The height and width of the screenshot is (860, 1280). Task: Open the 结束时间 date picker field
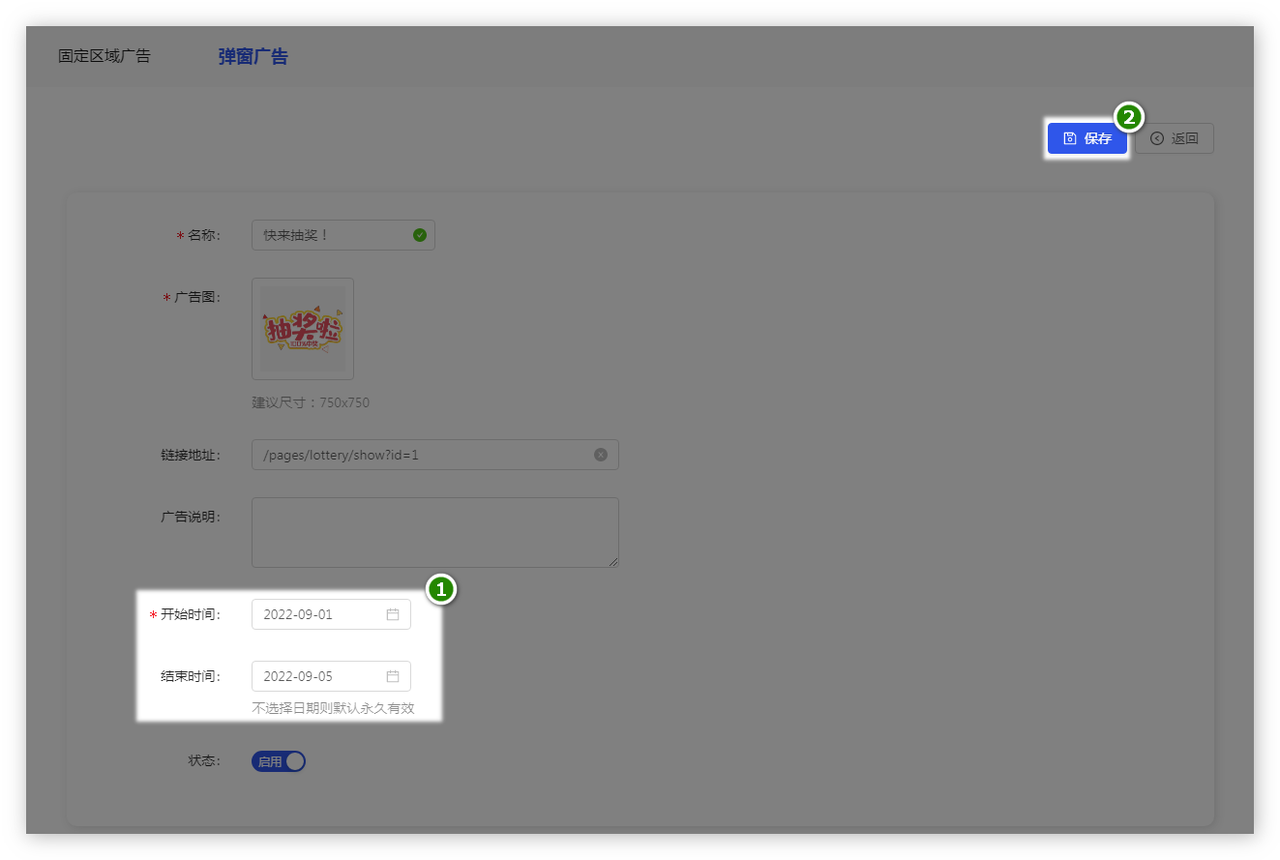331,676
